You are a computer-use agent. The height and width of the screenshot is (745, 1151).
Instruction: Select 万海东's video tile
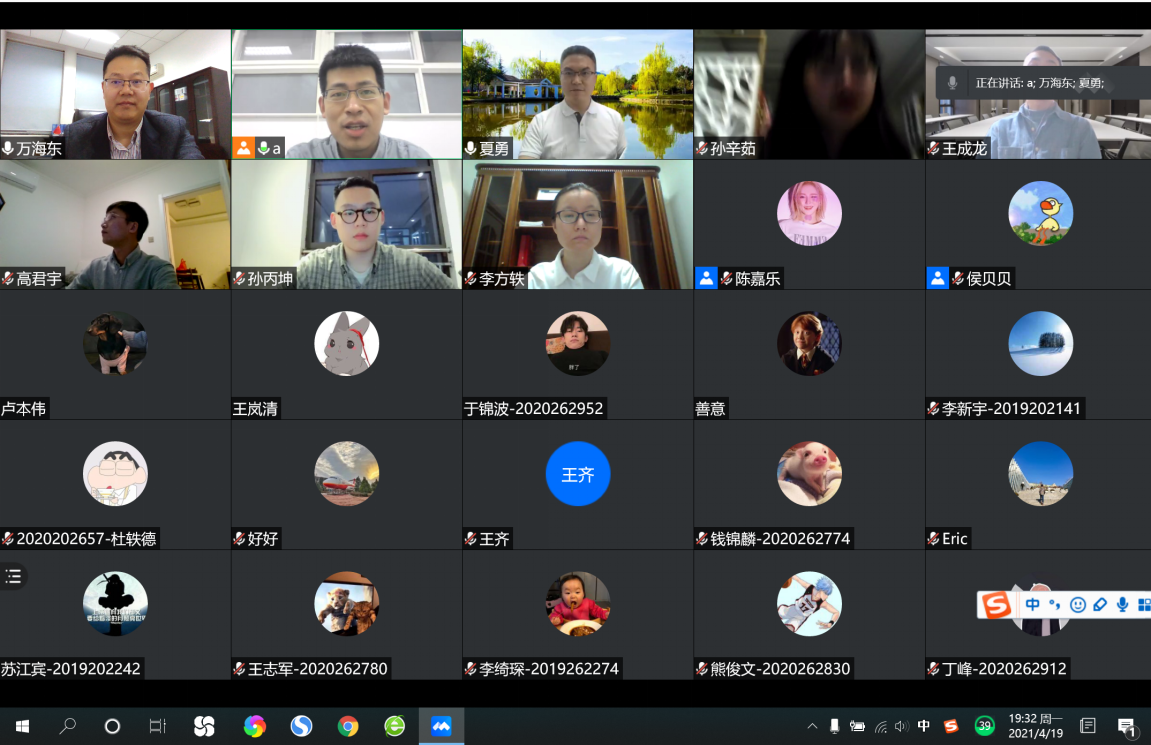click(115, 94)
